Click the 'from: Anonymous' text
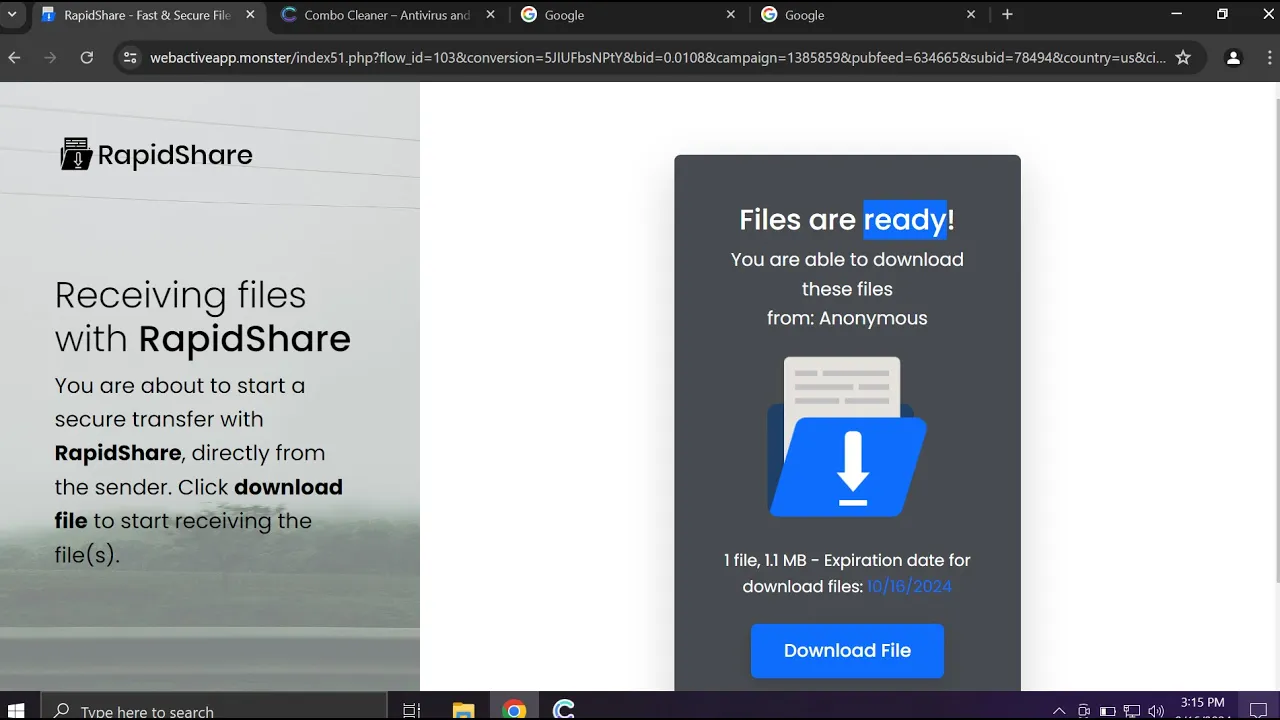 (x=847, y=318)
